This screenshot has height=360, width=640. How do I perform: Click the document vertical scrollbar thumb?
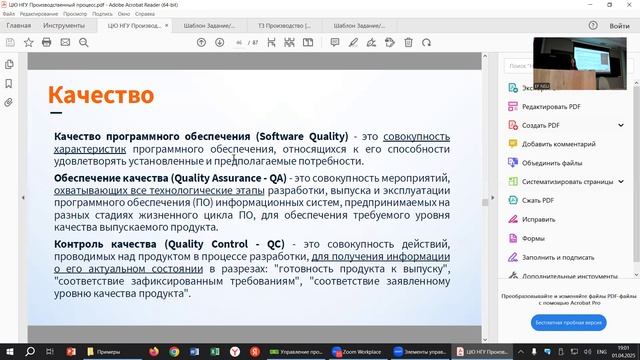coord(485,202)
